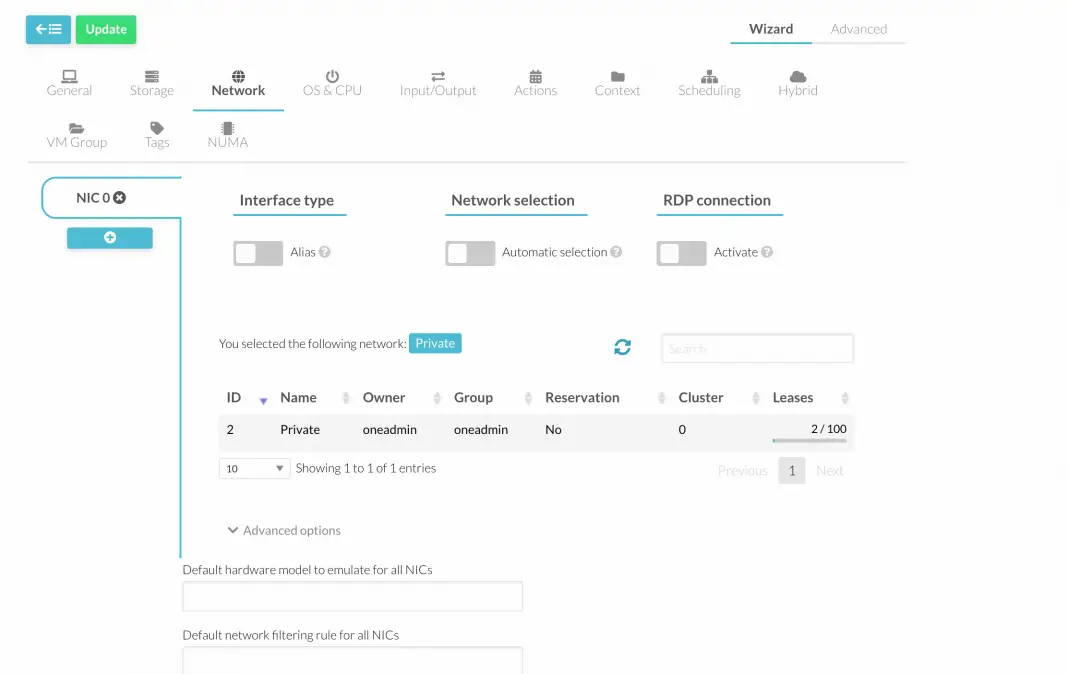
Task: Activate the RDP connection toggle
Action: point(681,253)
